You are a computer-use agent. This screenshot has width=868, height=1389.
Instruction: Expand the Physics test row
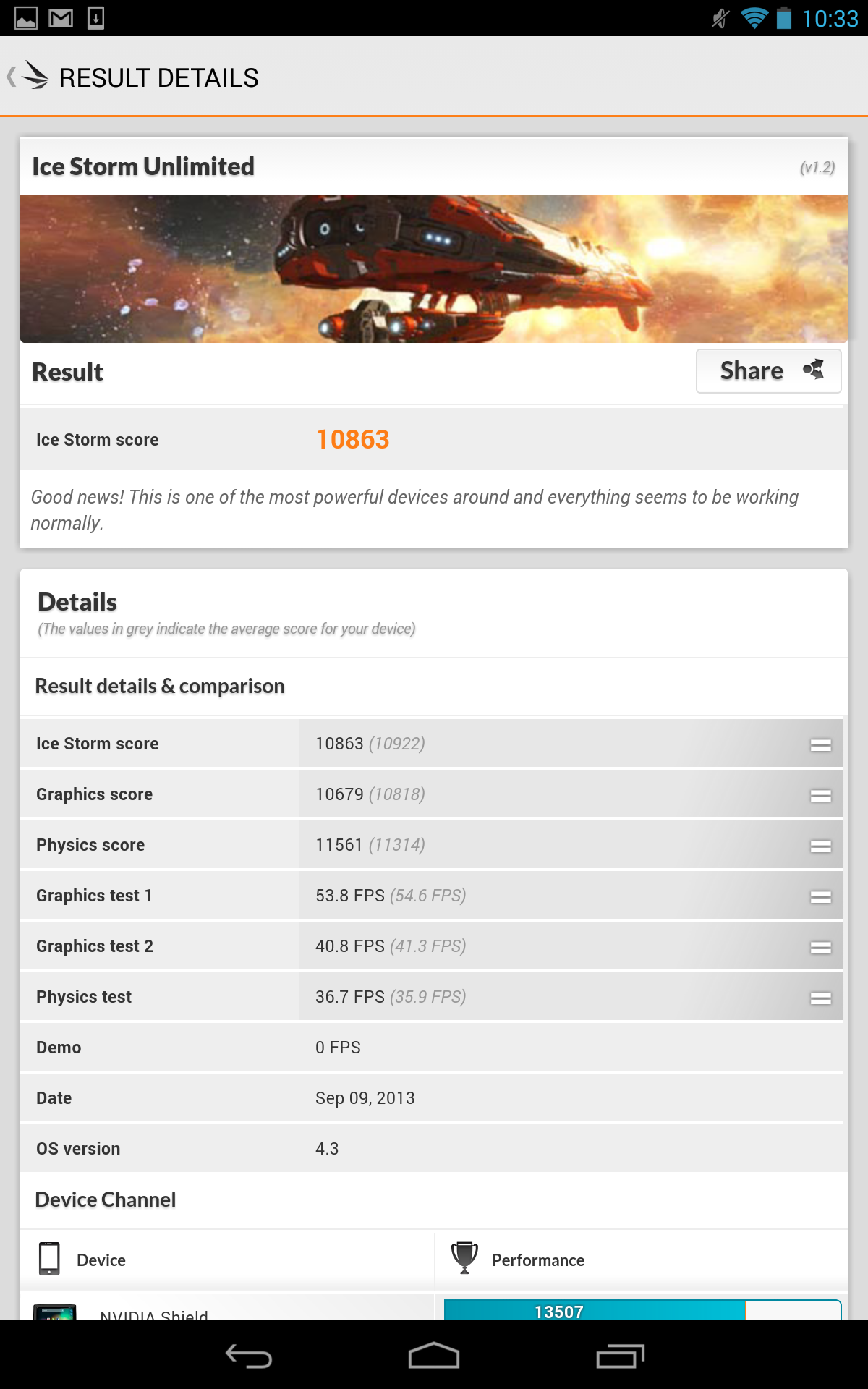pyautogui.click(x=820, y=998)
